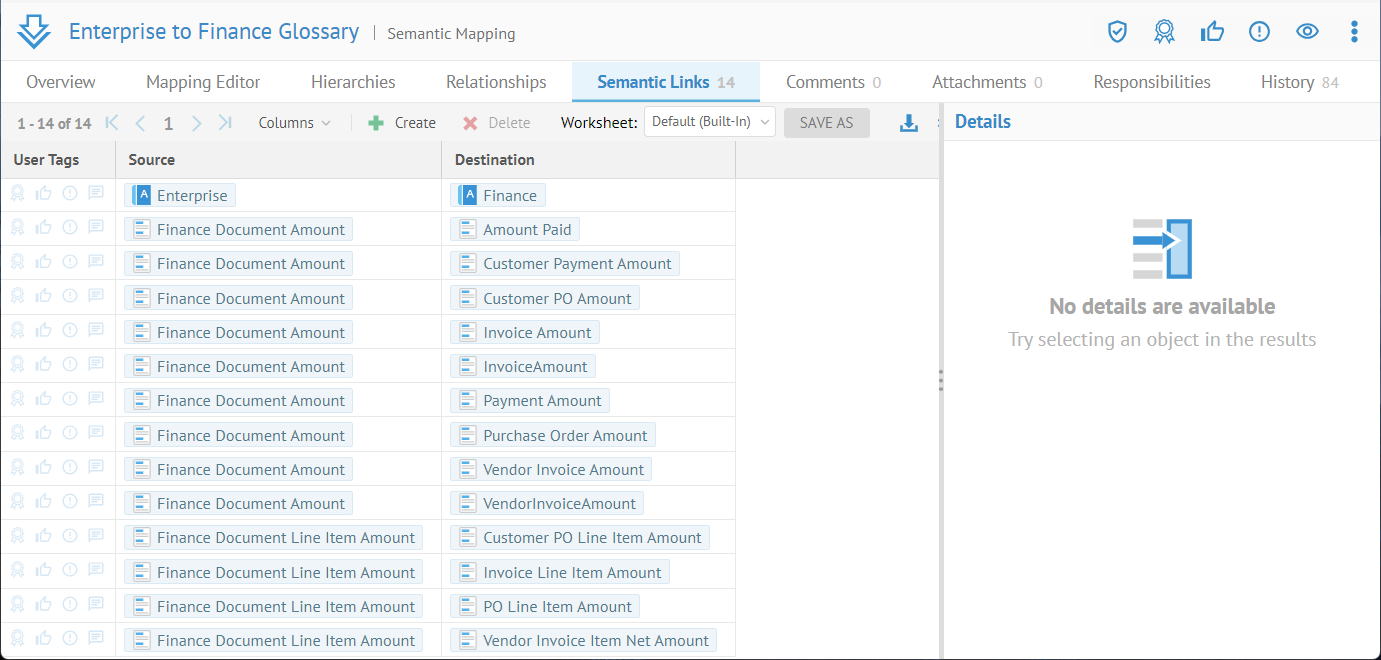Click the panel splitter handle beside Details
The height and width of the screenshot is (660, 1381).
[x=940, y=380]
